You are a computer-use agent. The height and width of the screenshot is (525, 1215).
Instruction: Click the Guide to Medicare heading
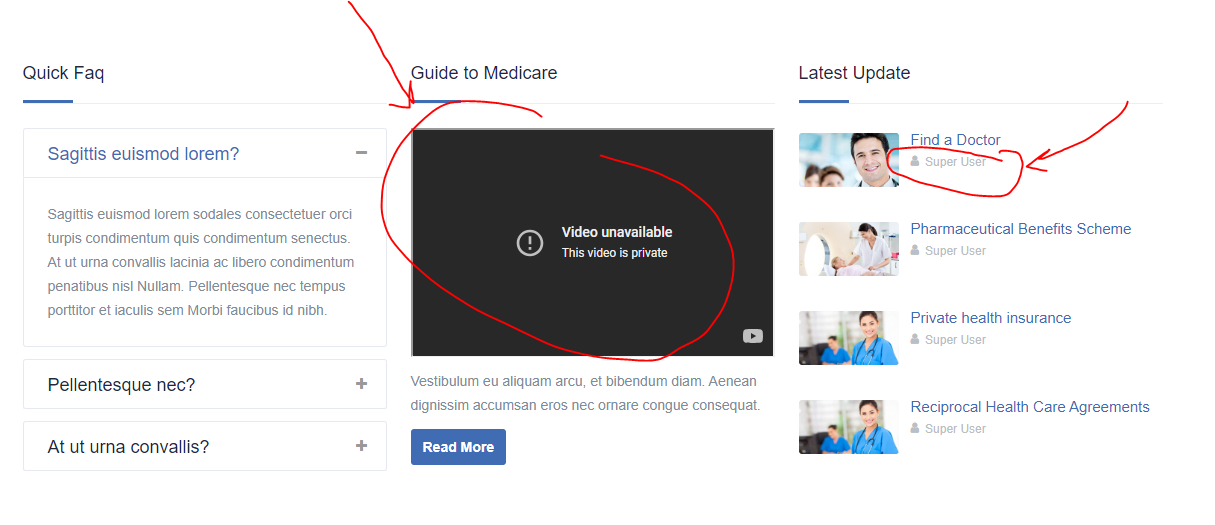tap(484, 73)
